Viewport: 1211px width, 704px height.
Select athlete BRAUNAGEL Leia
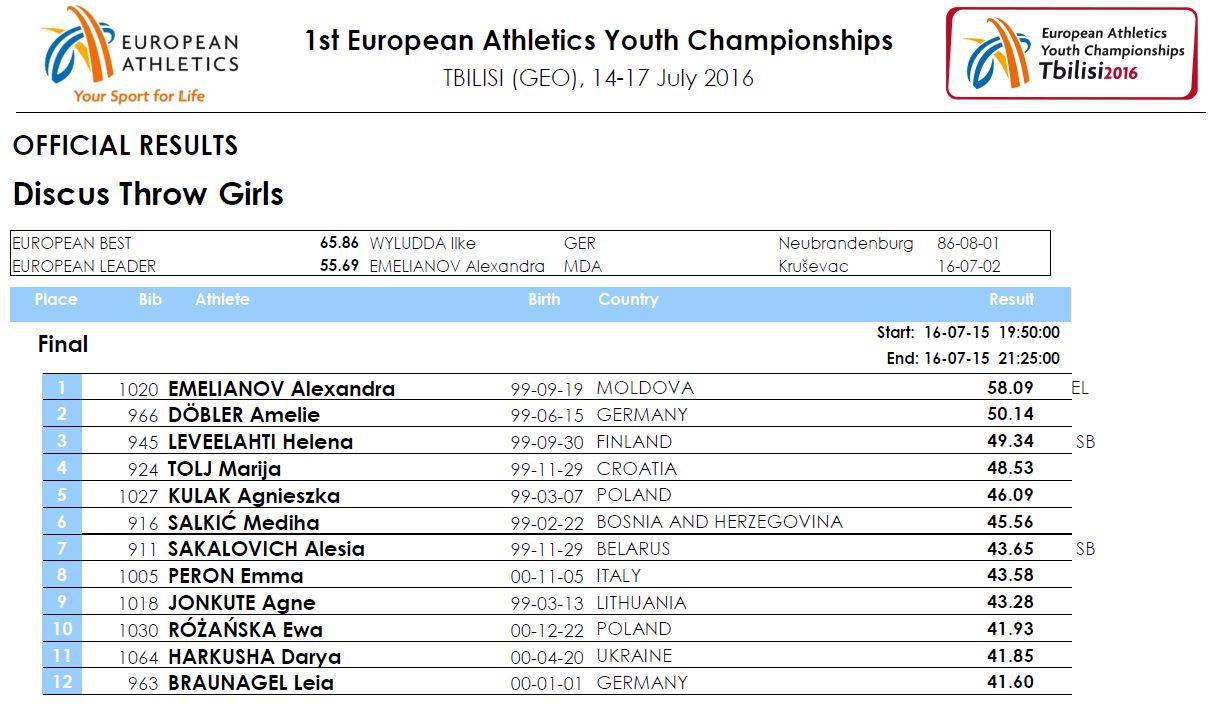tap(250, 683)
